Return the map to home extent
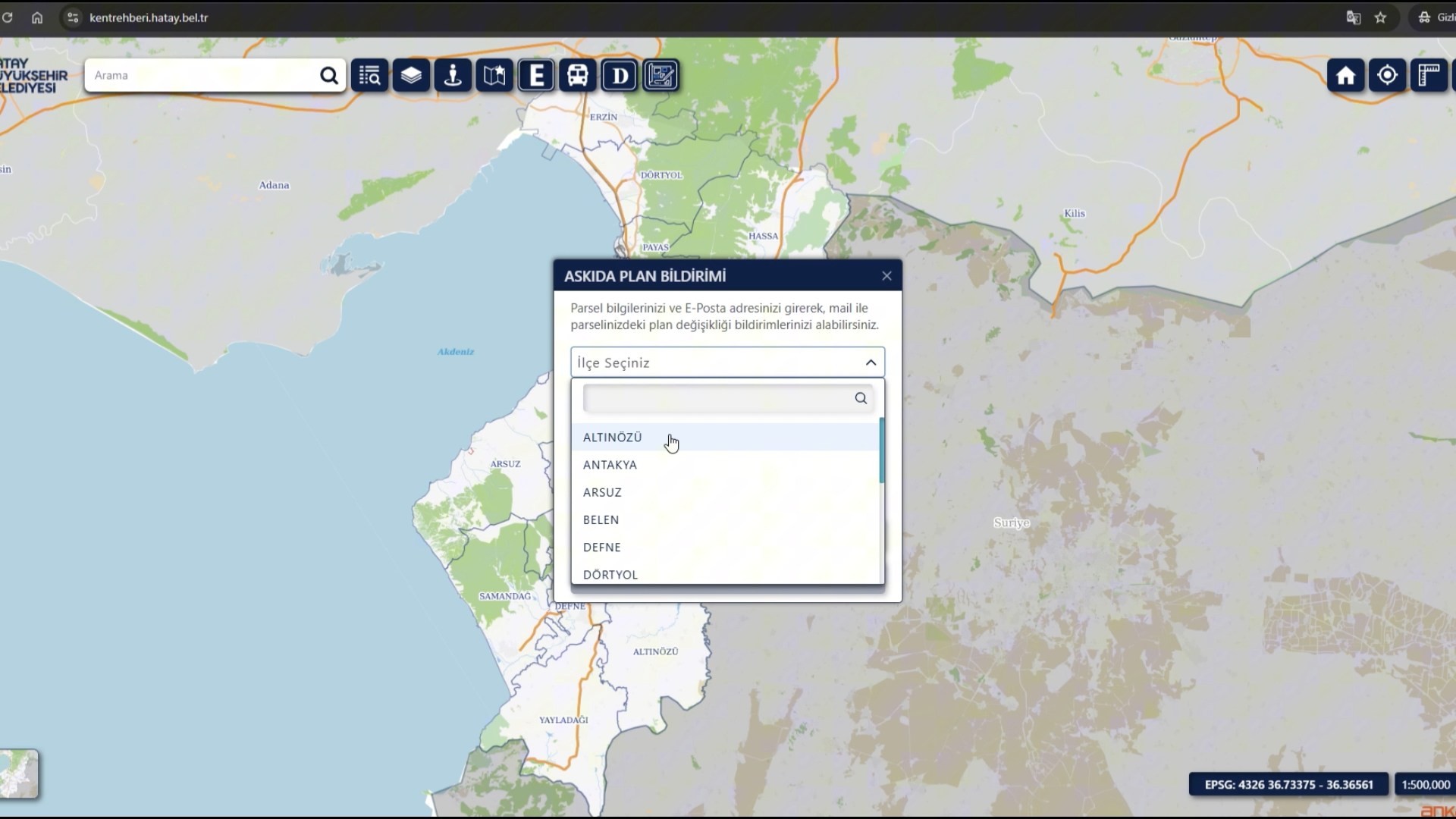The height and width of the screenshot is (819, 1456). click(x=1346, y=76)
